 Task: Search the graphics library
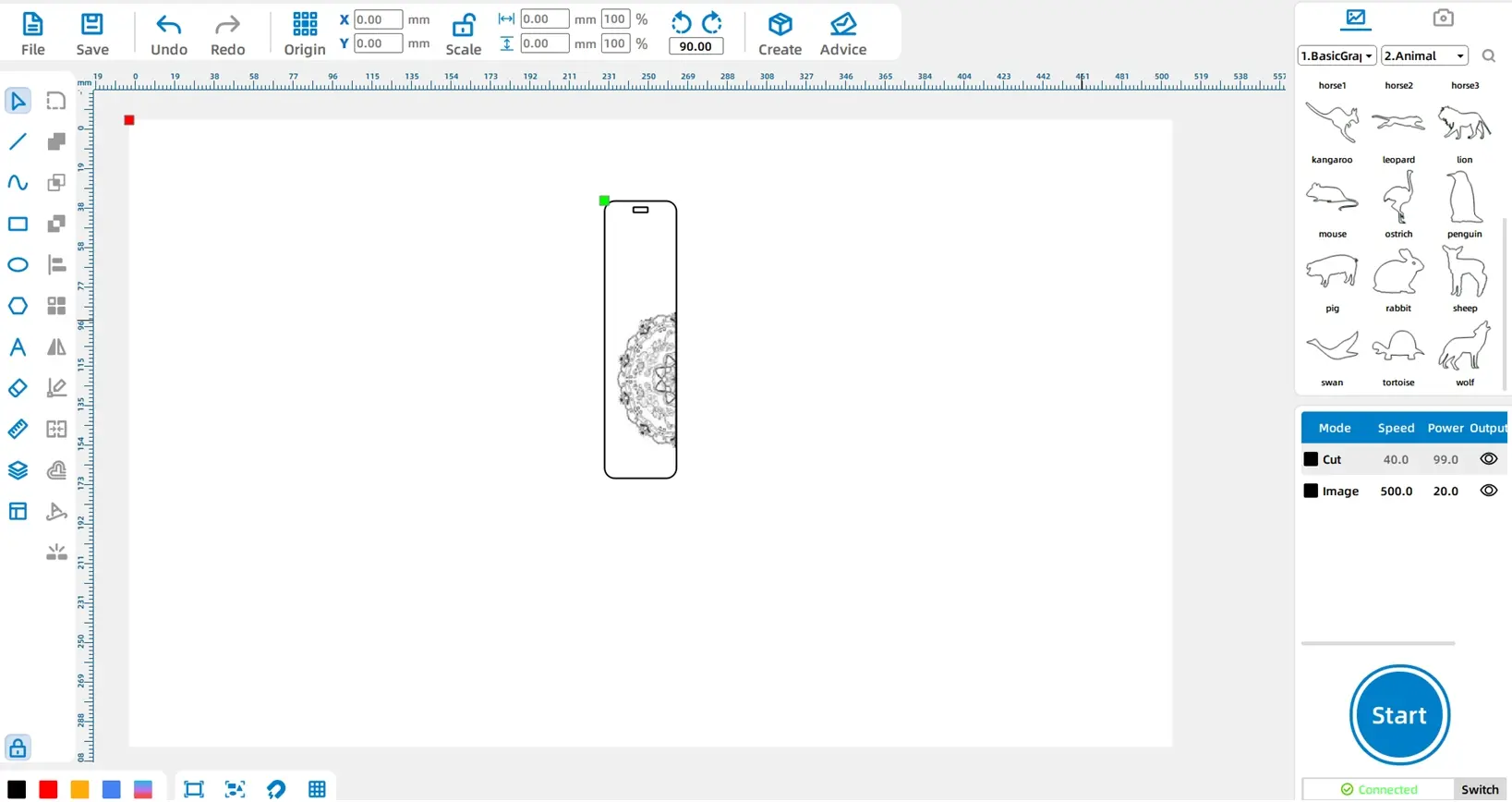click(1488, 56)
